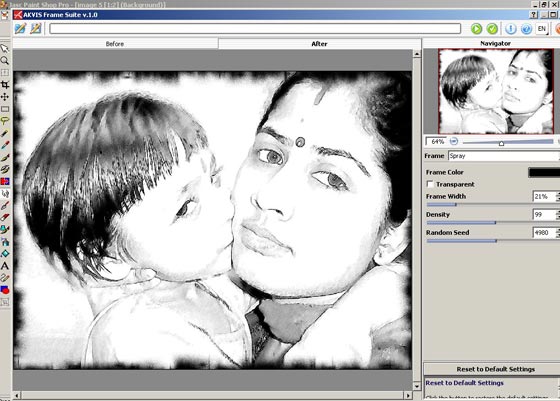Select the Freehand lasso tool
The height and width of the screenshot is (401, 560).
tap(5, 121)
